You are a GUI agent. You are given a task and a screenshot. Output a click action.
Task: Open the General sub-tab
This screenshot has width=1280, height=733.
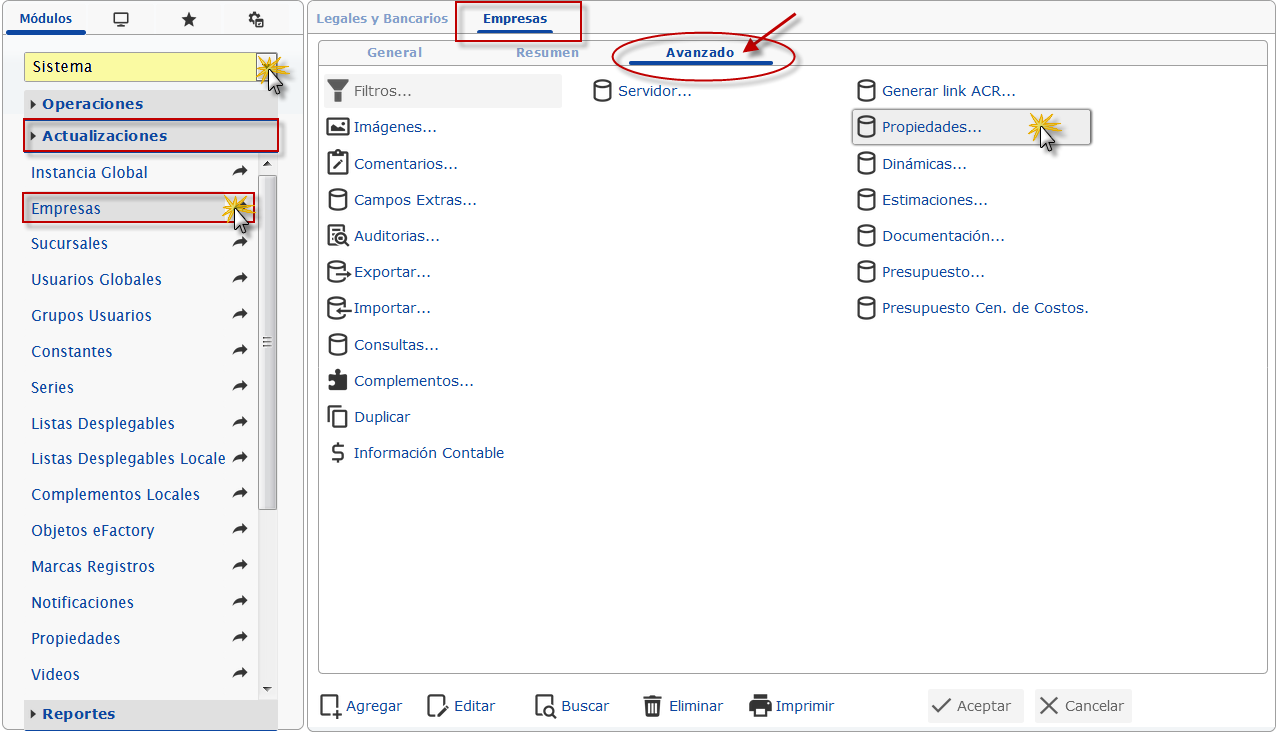[395, 53]
